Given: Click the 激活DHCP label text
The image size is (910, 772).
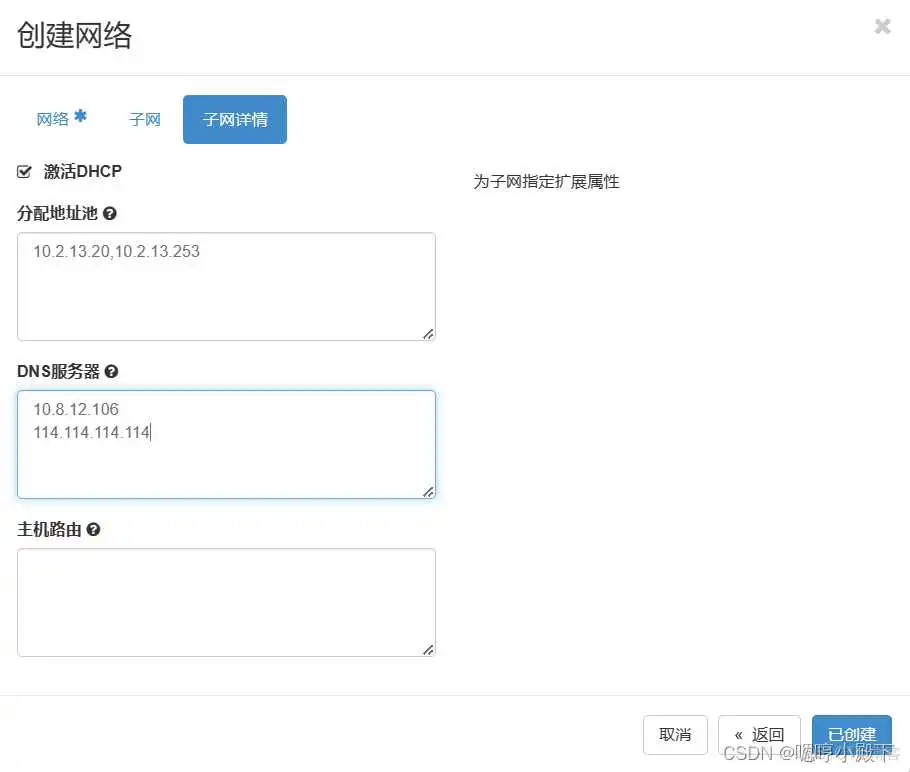Looking at the screenshot, I should click(84, 171).
